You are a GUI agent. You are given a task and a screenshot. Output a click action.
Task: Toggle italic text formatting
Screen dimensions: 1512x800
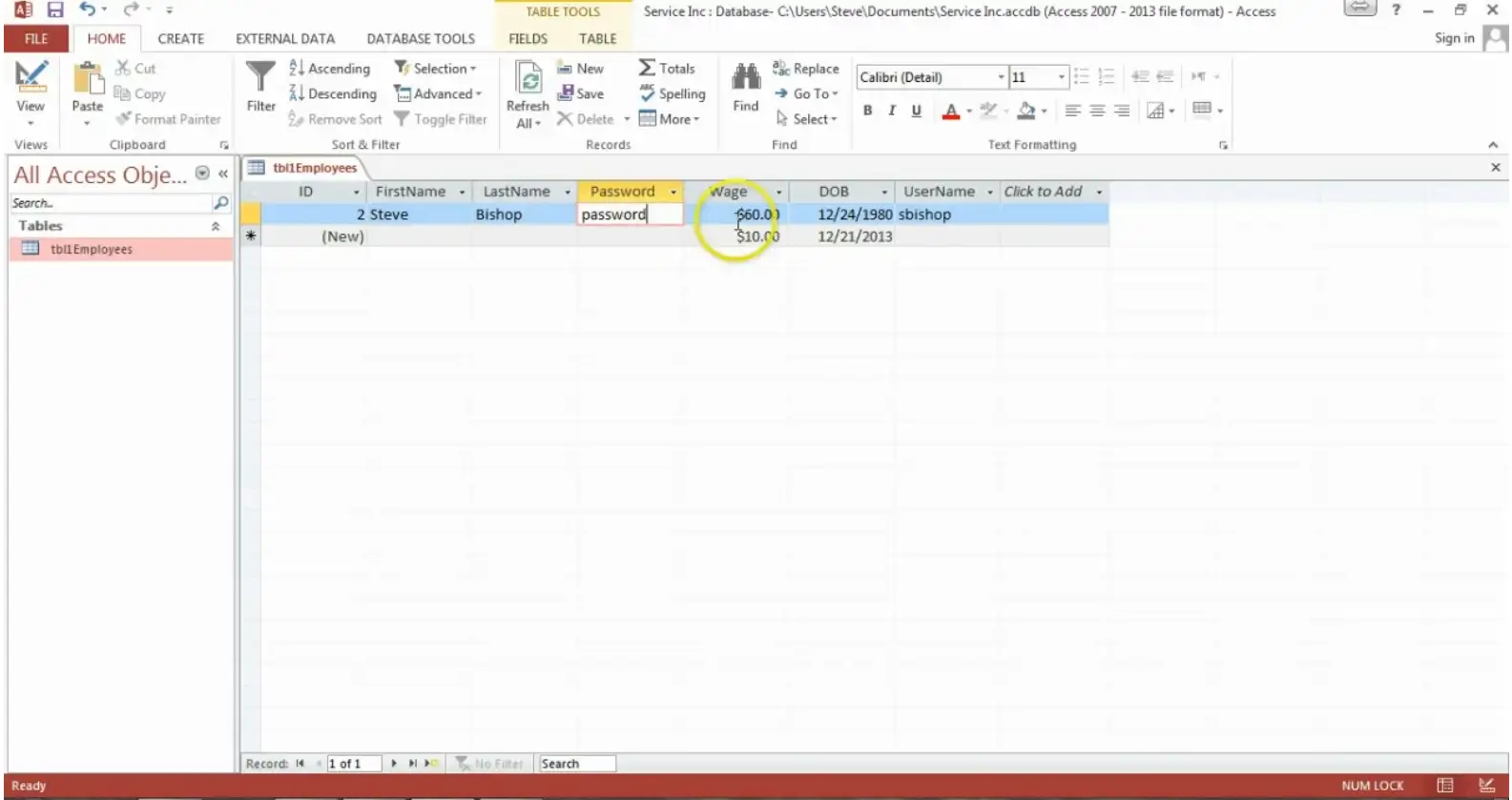point(892,111)
